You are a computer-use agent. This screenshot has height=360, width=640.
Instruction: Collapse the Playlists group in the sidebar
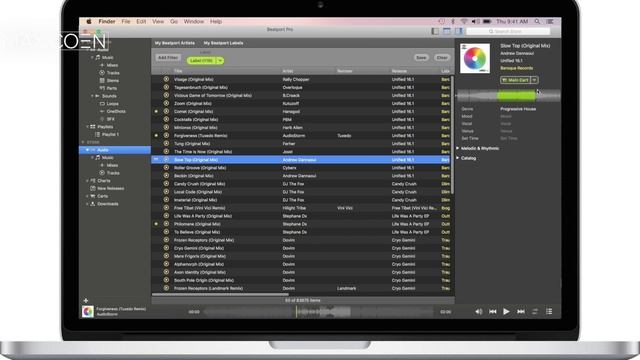[x=88, y=127]
